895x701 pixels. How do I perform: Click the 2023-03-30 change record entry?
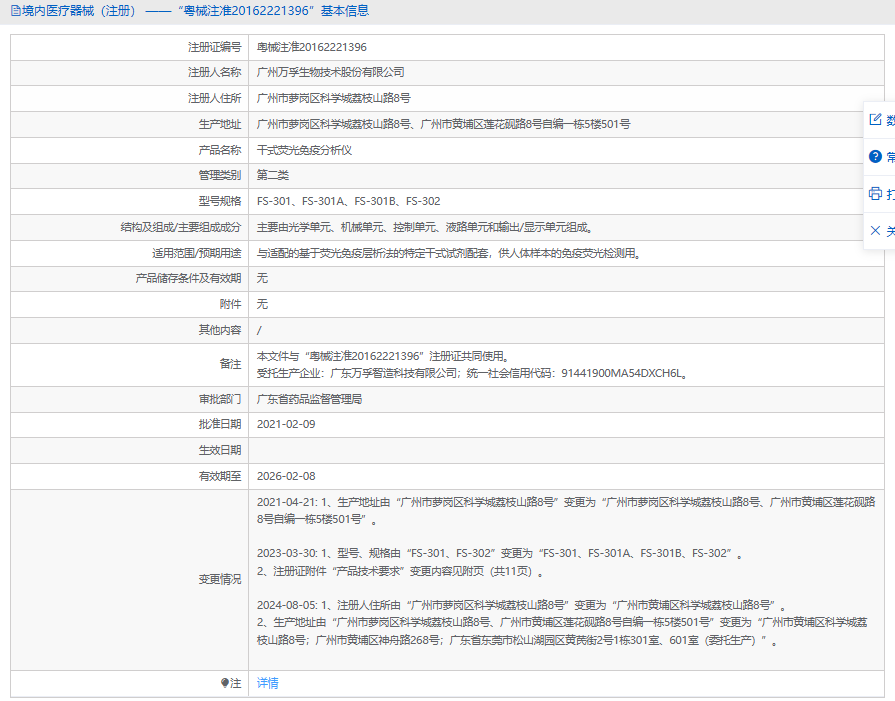pyautogui.click(x=500, y=553)
